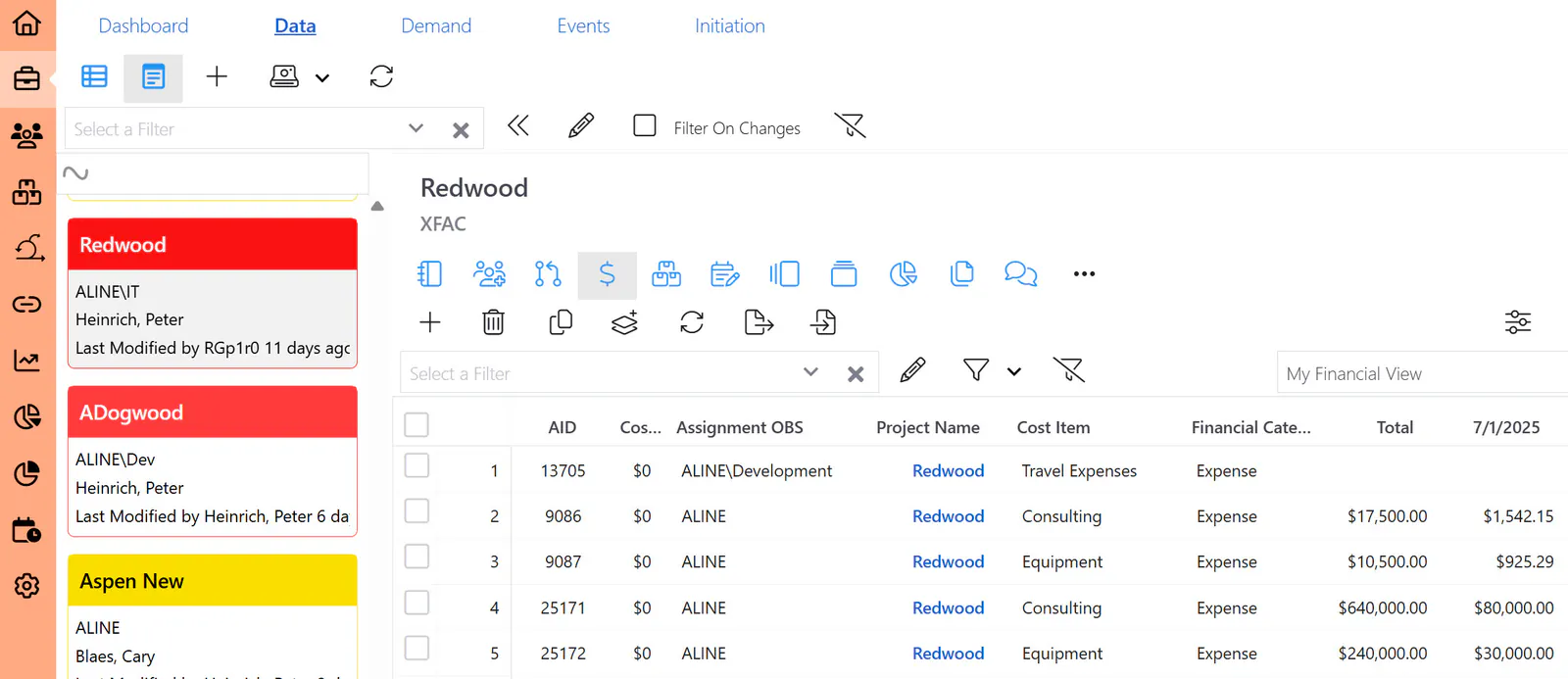This screenshot has width=1568, height=679.
Task: Open the Demand tab
Action: (436, 25)
